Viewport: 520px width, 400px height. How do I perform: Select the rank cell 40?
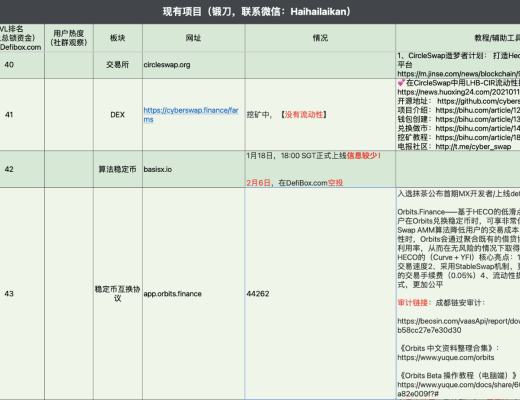[22, 65]
